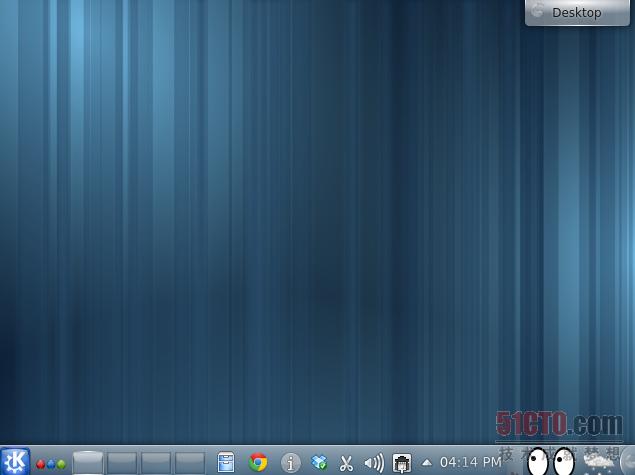This screenshot has height=475, width=635.
Task: Open the KDE Kickoff application launcher
Action: (x=15, y=461)
